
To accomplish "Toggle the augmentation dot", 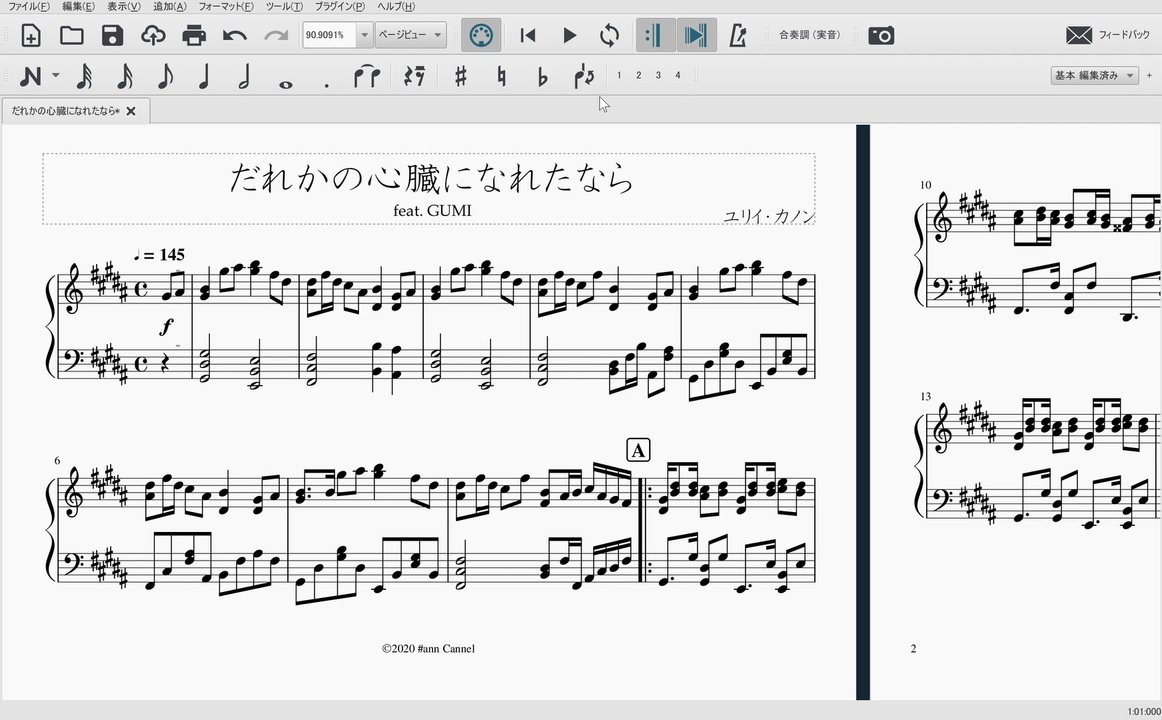I will coord(326,84).
